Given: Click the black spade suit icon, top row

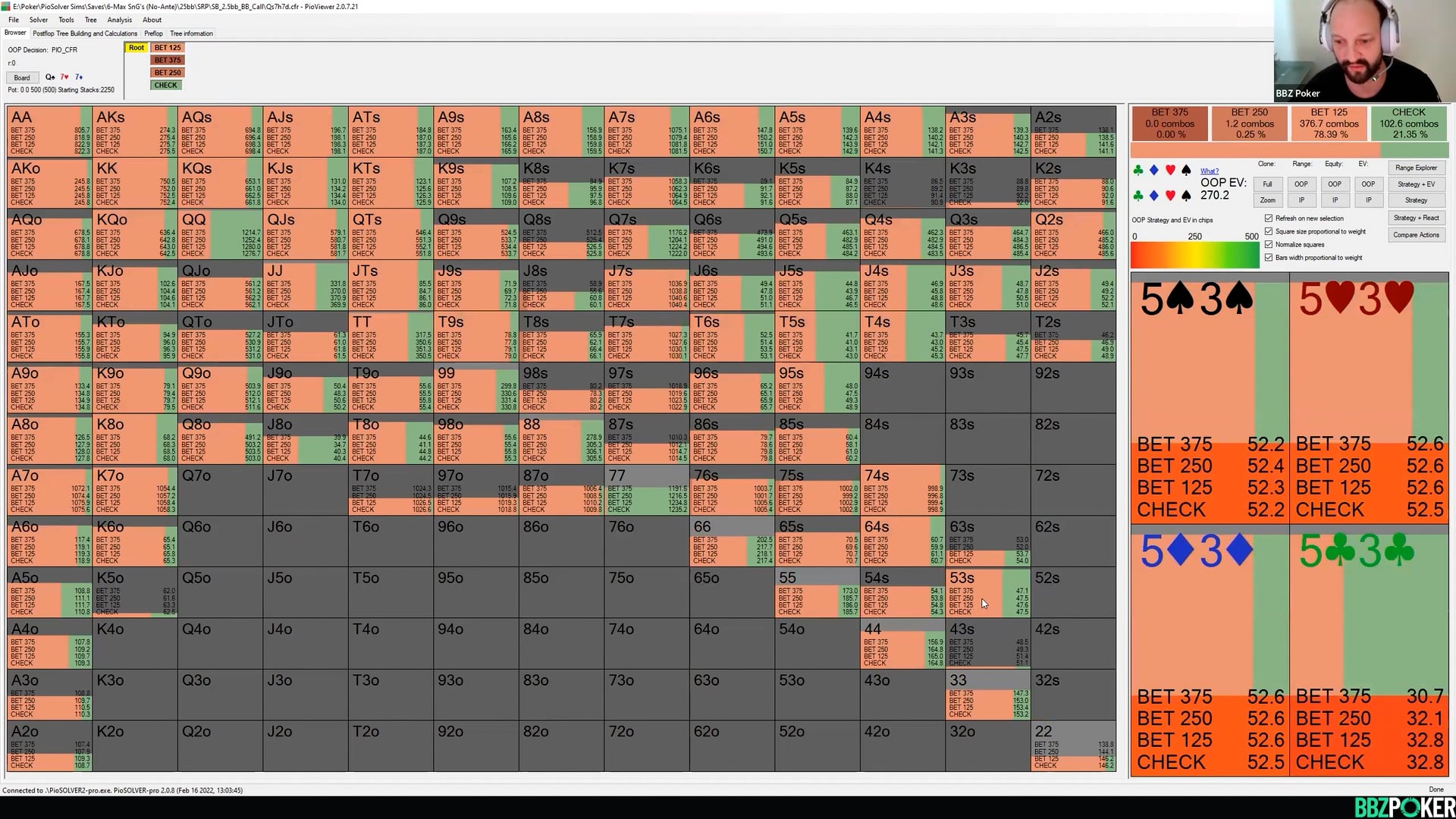Looking at the screenshot, I should tap(1186, 171).
